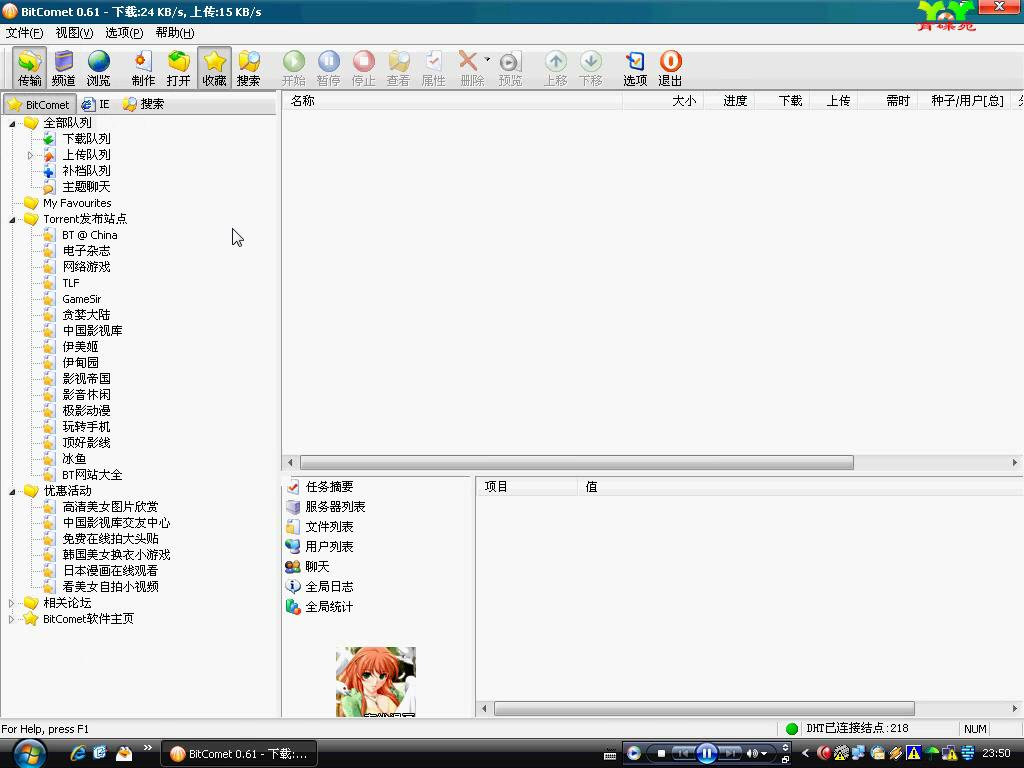
Task: Open the 视图(V) menu
Action: point(74,33)
